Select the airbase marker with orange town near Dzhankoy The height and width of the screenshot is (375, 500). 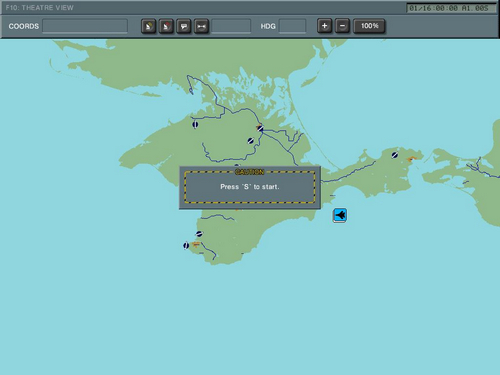click(x=260, y=128)
